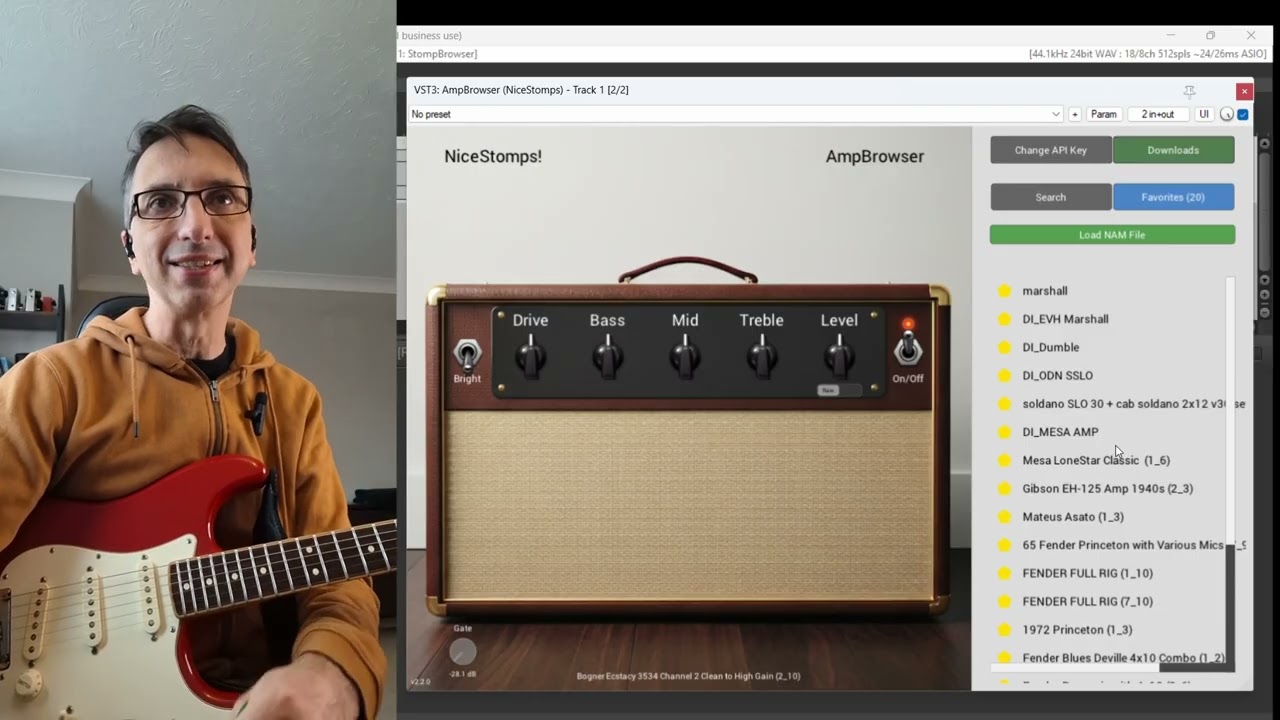Select DI_MESA AMP in the list

(x=1060, y=432)
